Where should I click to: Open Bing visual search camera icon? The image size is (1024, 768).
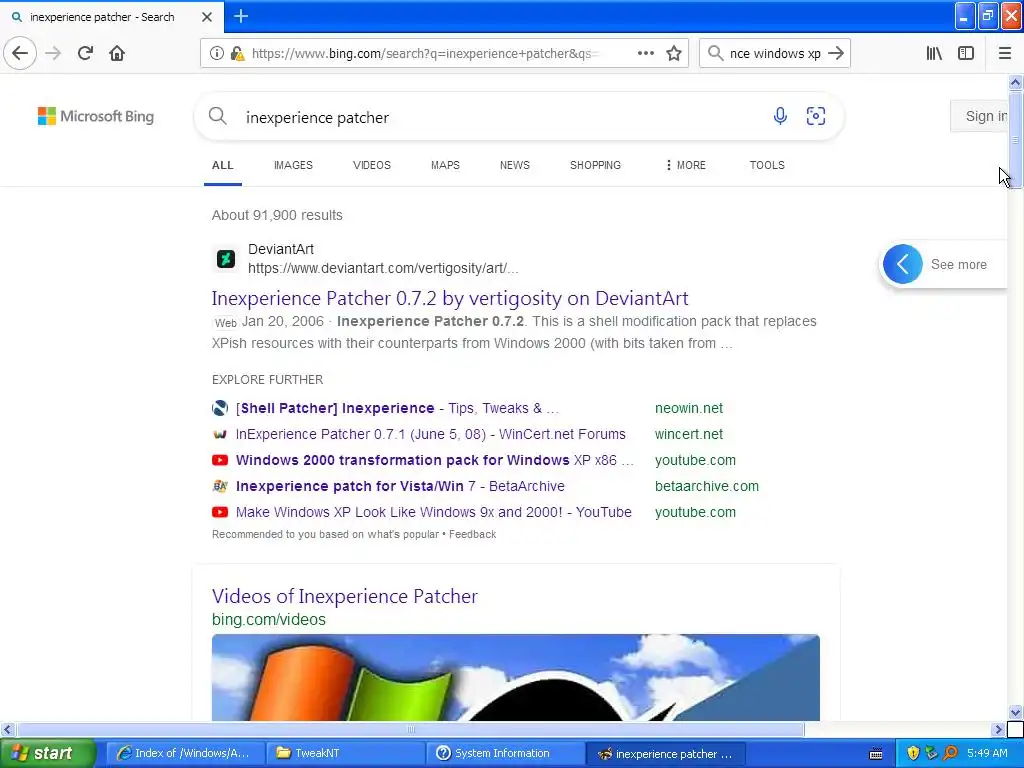816,116
